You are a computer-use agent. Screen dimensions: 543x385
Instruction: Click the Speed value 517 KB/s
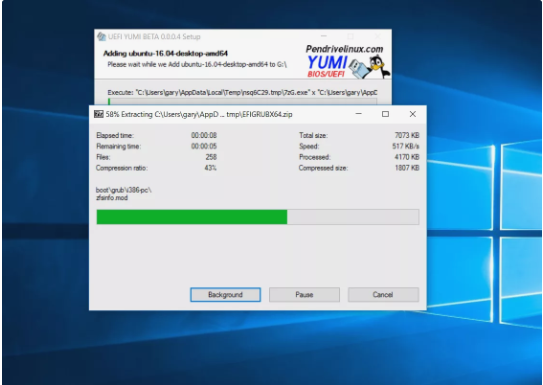(406, 146)
